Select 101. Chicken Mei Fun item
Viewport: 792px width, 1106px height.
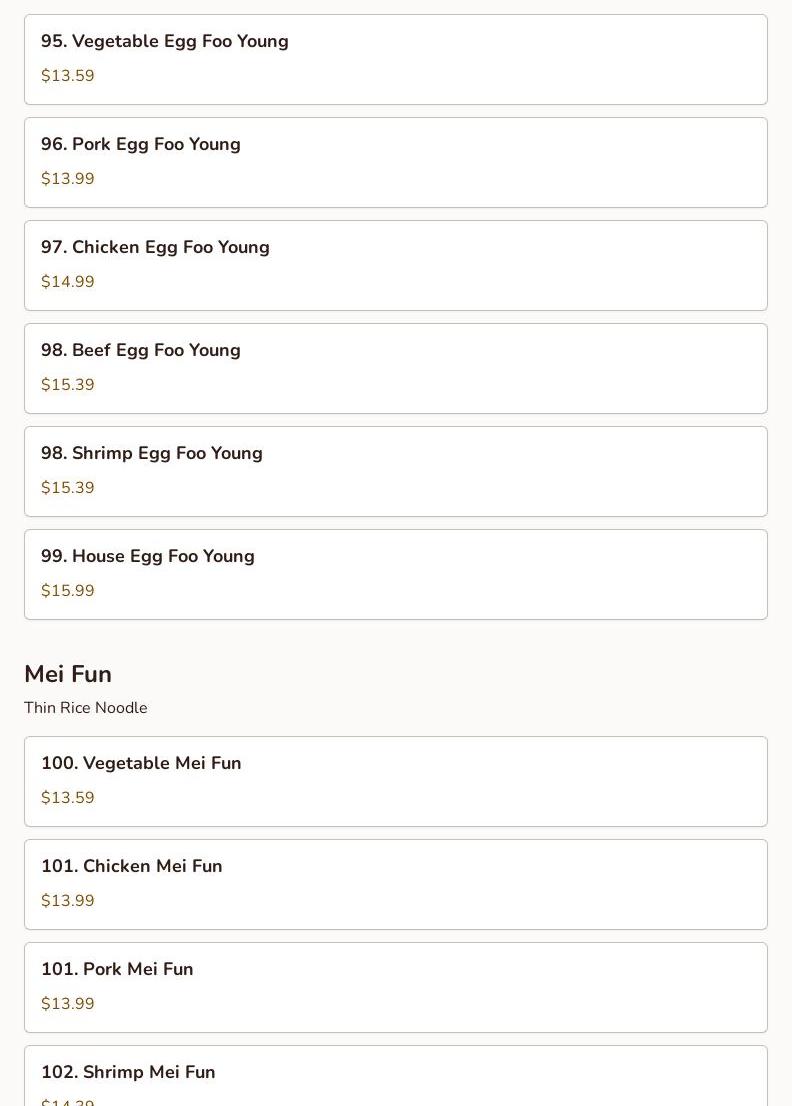pyautogui.click(x=396, y=885)
